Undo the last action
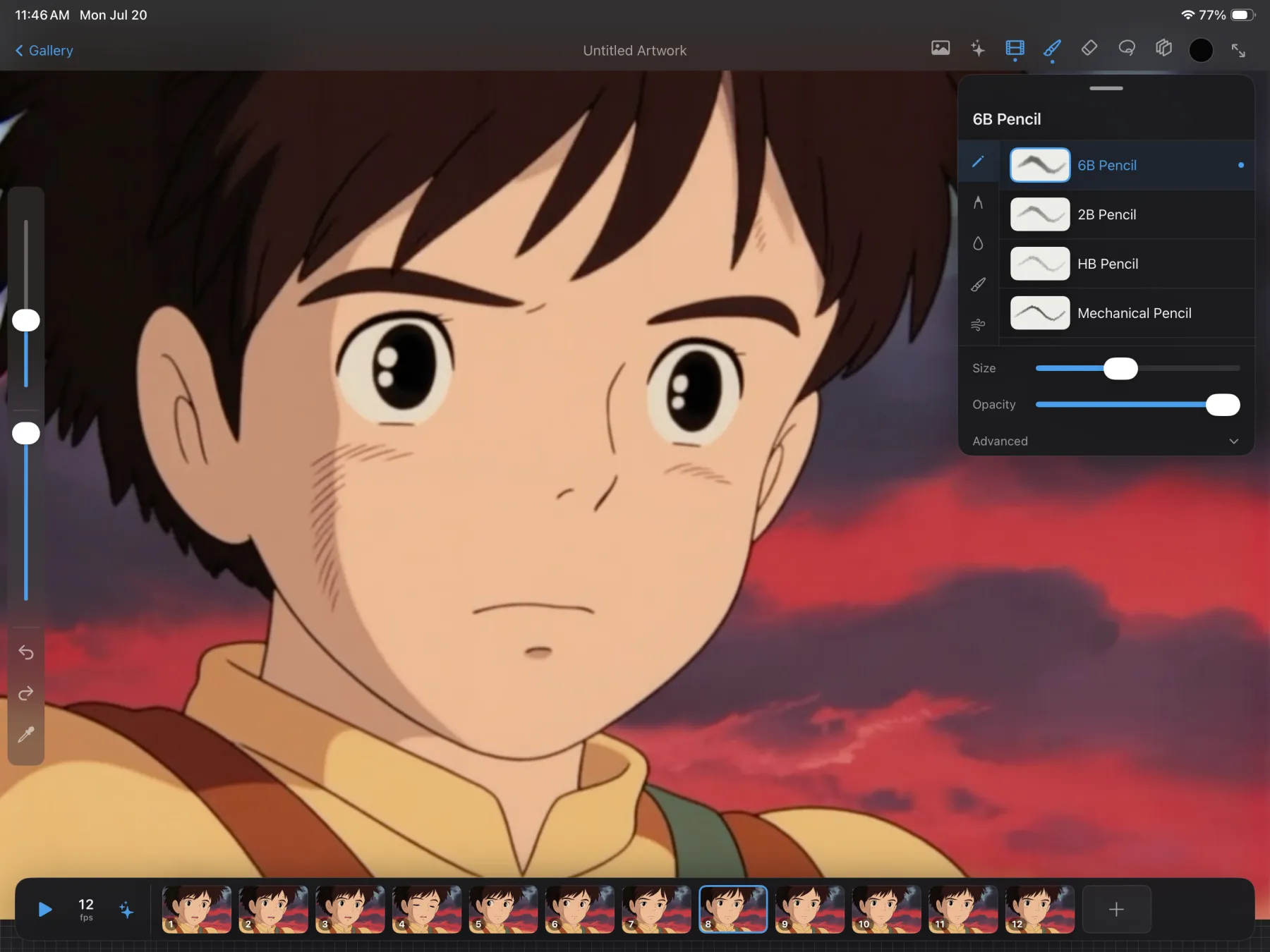This screenshot has height=952, width=1270. coord(26,652)
